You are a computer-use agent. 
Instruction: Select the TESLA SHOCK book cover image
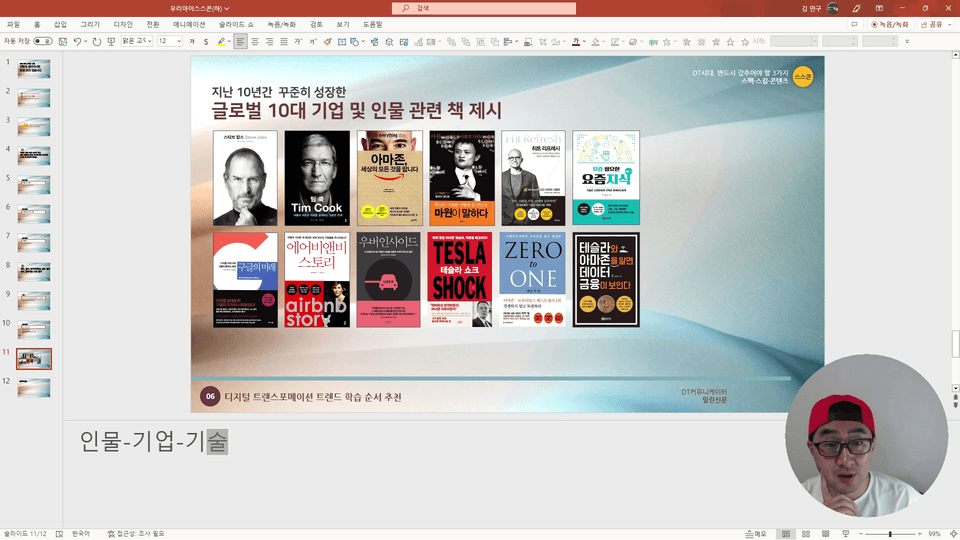460,279
